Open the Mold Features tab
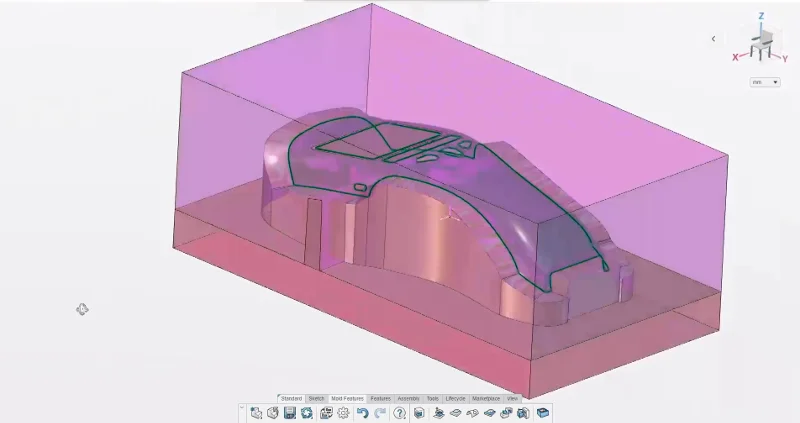Viewport: 800px width, 423px height. tap(347, 398)
